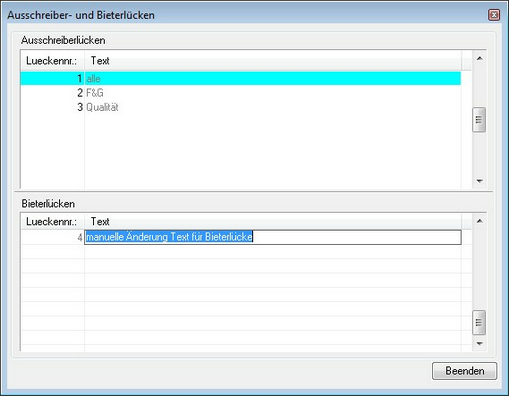Select the 'Qualität' row in Ausschreiberlücken
Screen dimensions: 509x396
pos(241,107)
